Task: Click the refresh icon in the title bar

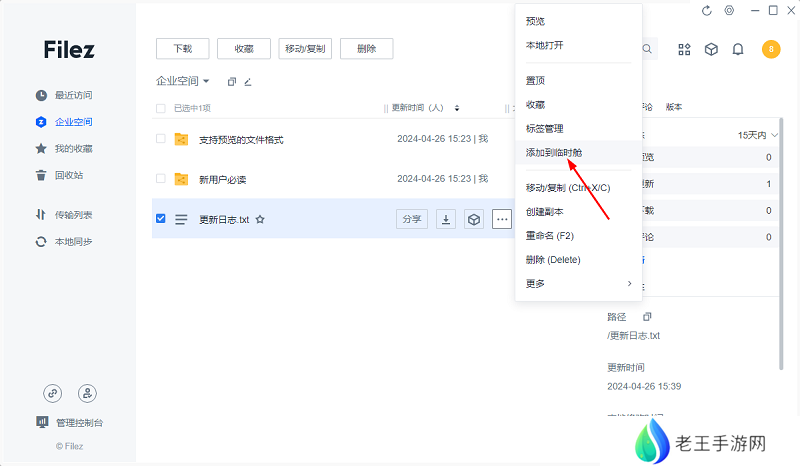Action: click(707, 11)
